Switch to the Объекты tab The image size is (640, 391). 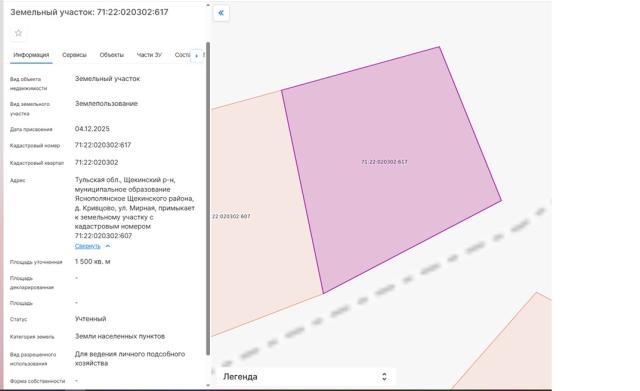[111, 55]
